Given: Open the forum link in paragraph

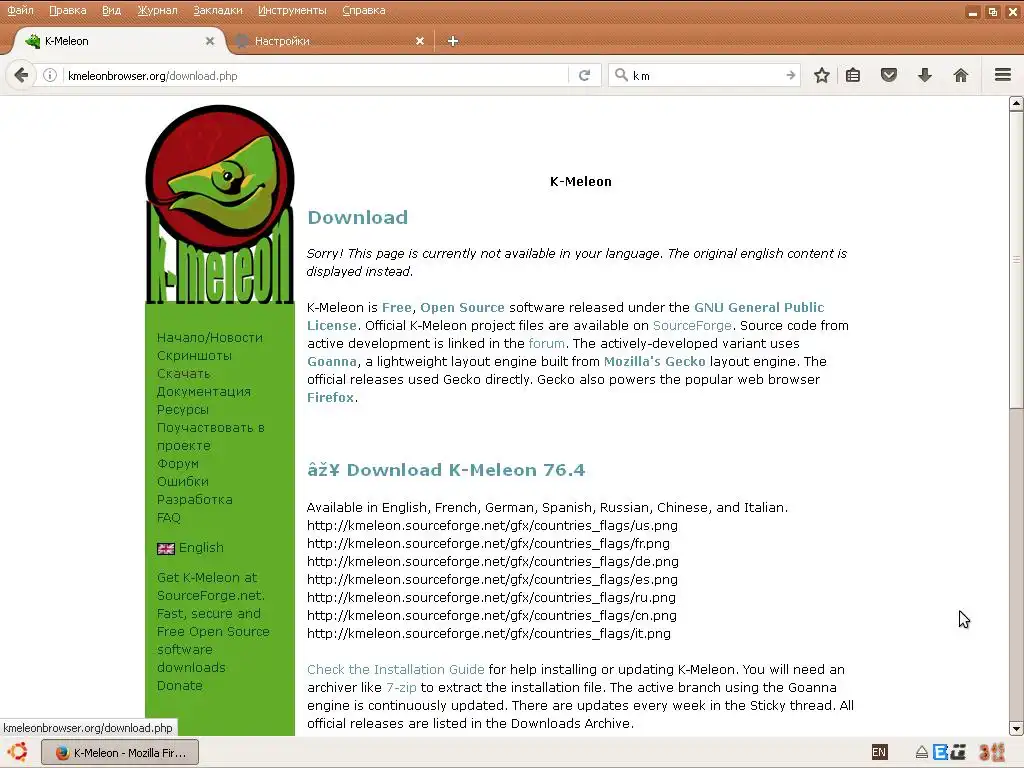Looking at the screenshot, I should [x=547, y=344].
